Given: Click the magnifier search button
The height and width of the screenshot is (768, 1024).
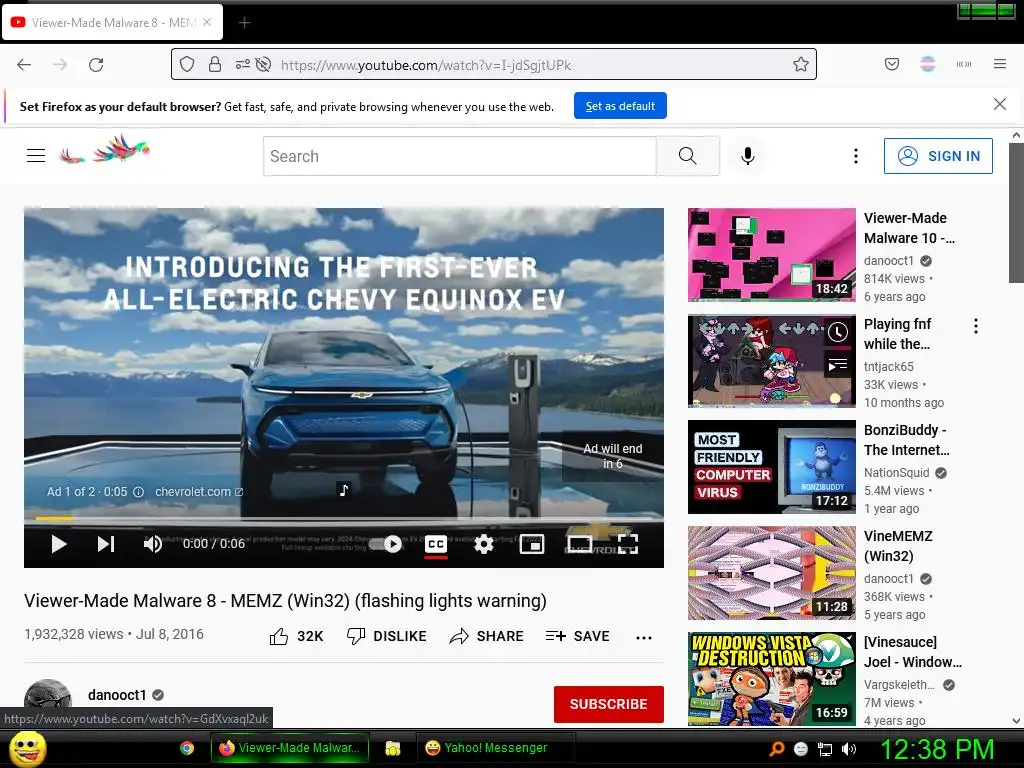Looking at the screenshot, I should coord(687,156).
